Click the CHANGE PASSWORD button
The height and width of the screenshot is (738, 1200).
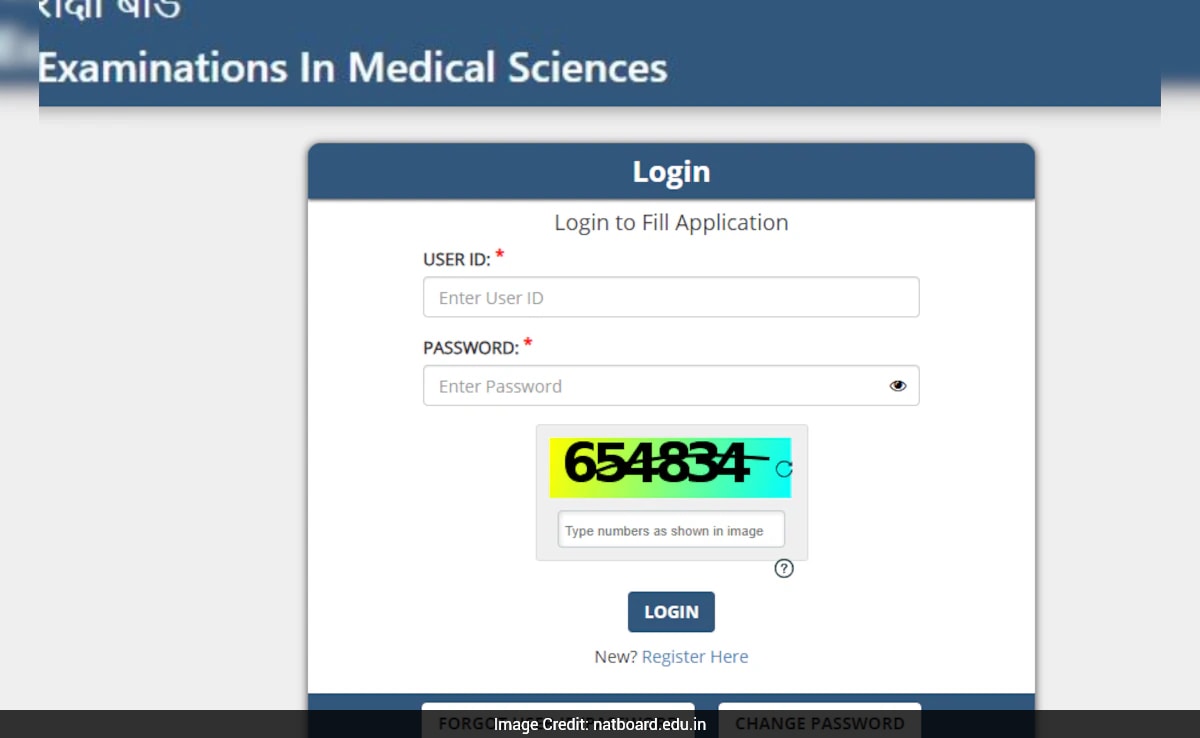click(819, 722)
